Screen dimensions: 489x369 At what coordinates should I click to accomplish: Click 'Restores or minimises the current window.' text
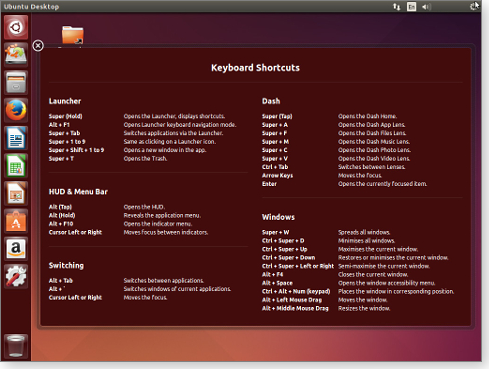(393, 258)
